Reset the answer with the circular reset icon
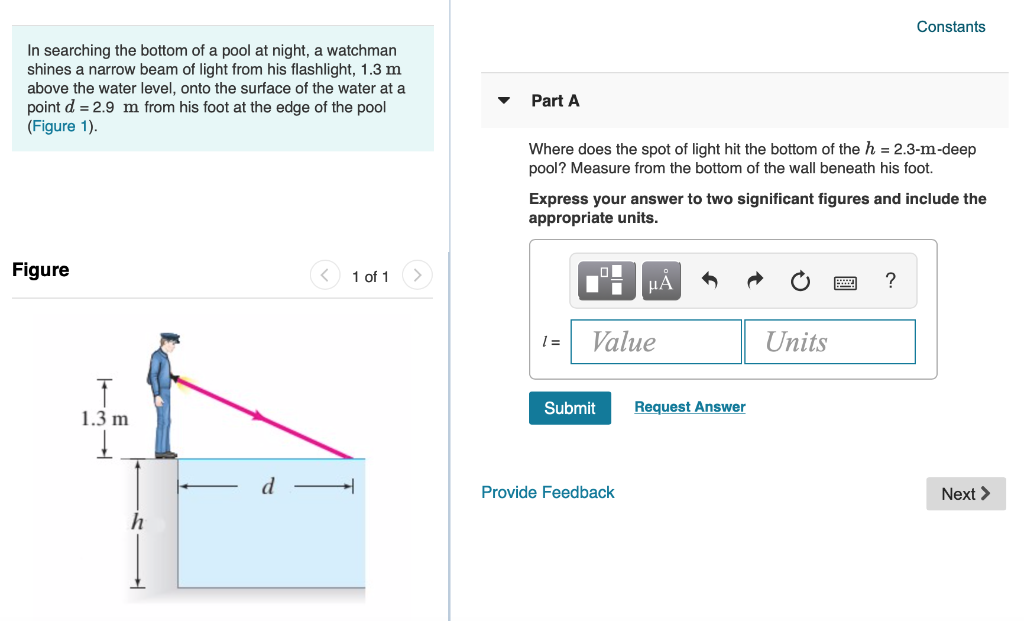 coord(799,280)
